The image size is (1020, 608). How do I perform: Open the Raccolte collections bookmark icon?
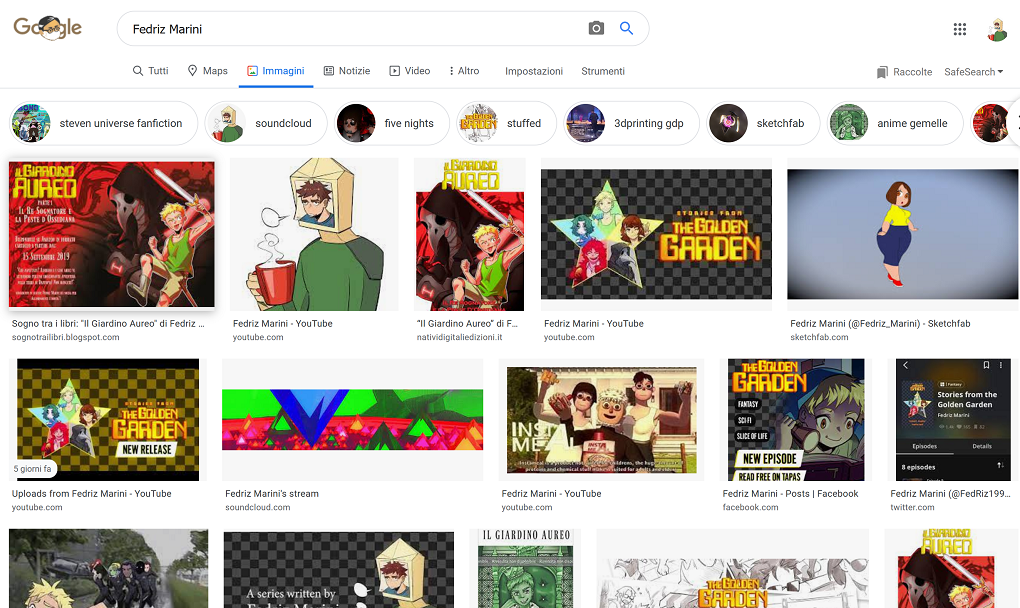882,72
